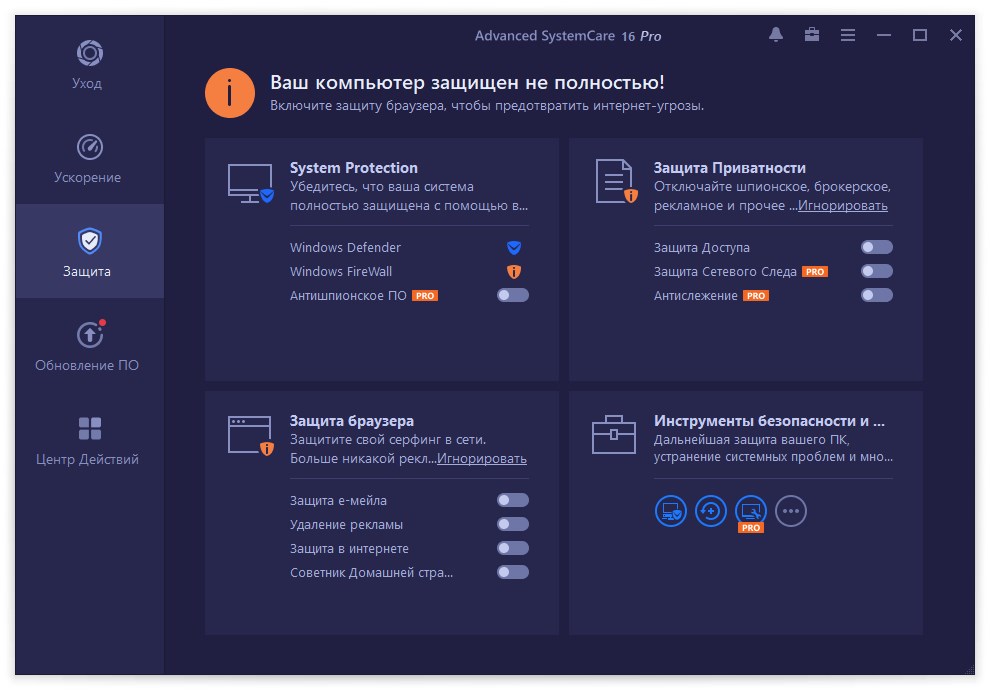Open the Защита браузера heading

pos(352,421)
